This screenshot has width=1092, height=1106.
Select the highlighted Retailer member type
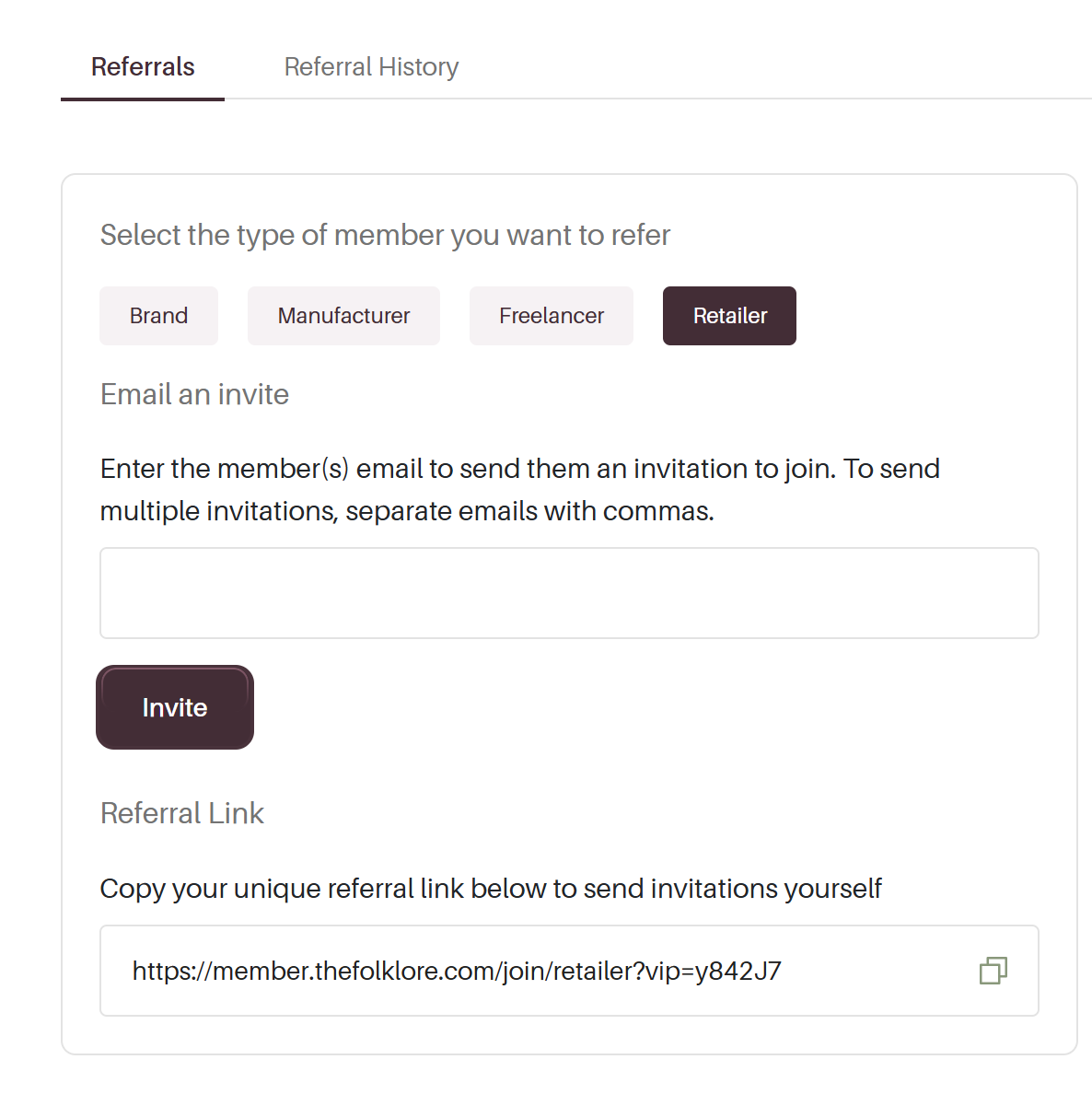point(729,316)
